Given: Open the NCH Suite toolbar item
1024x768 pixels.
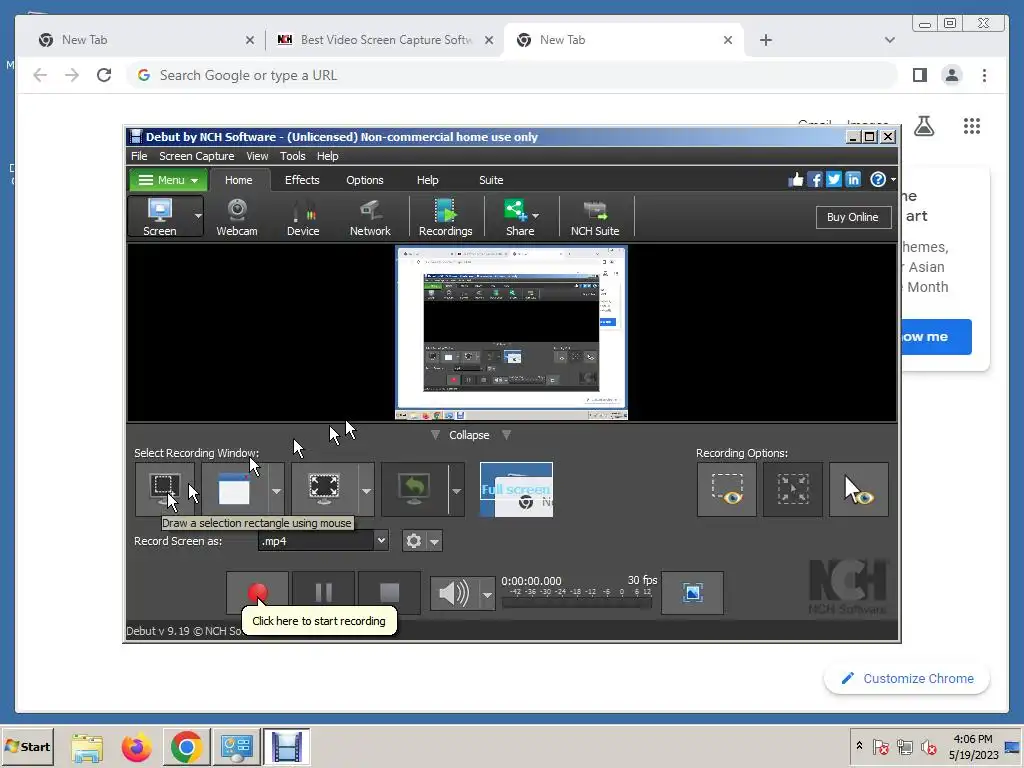Looking at the screenshot, I should (595, 217).
